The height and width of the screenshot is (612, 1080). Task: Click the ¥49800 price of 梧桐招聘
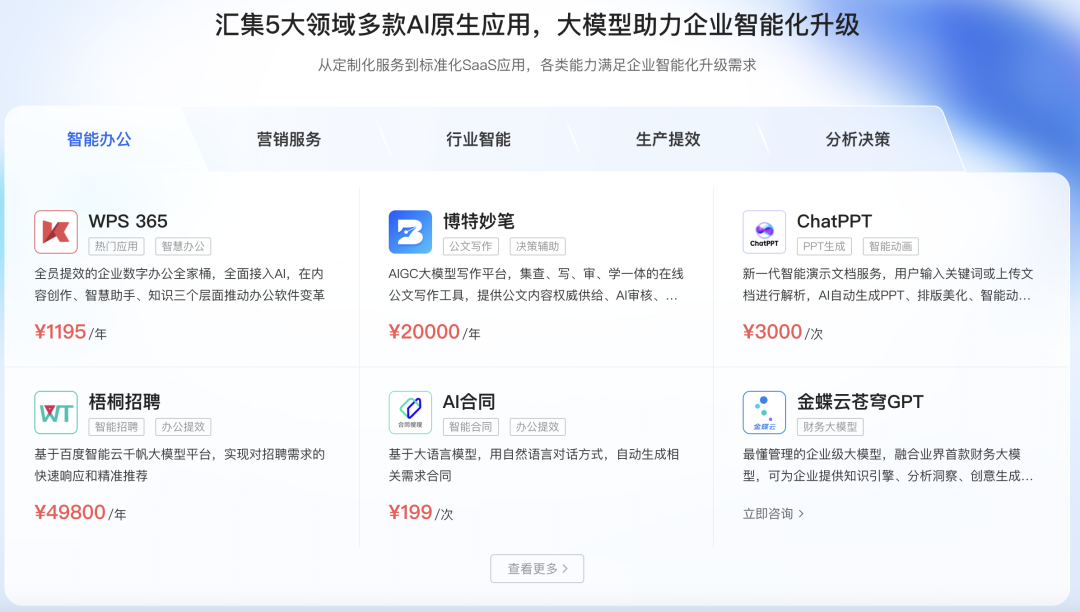pos(70,512)
